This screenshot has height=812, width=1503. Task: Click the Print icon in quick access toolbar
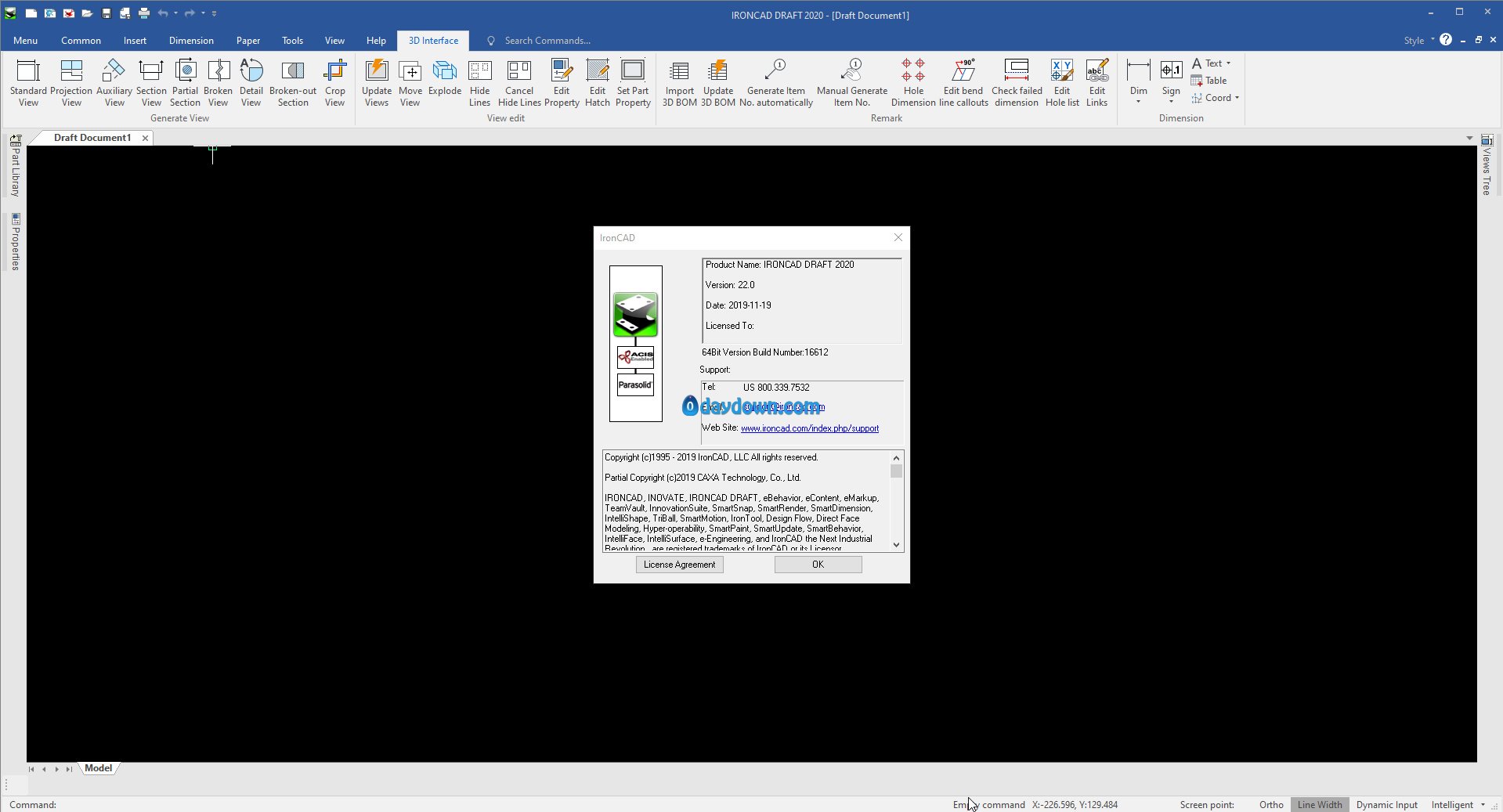tap(144, 13)
